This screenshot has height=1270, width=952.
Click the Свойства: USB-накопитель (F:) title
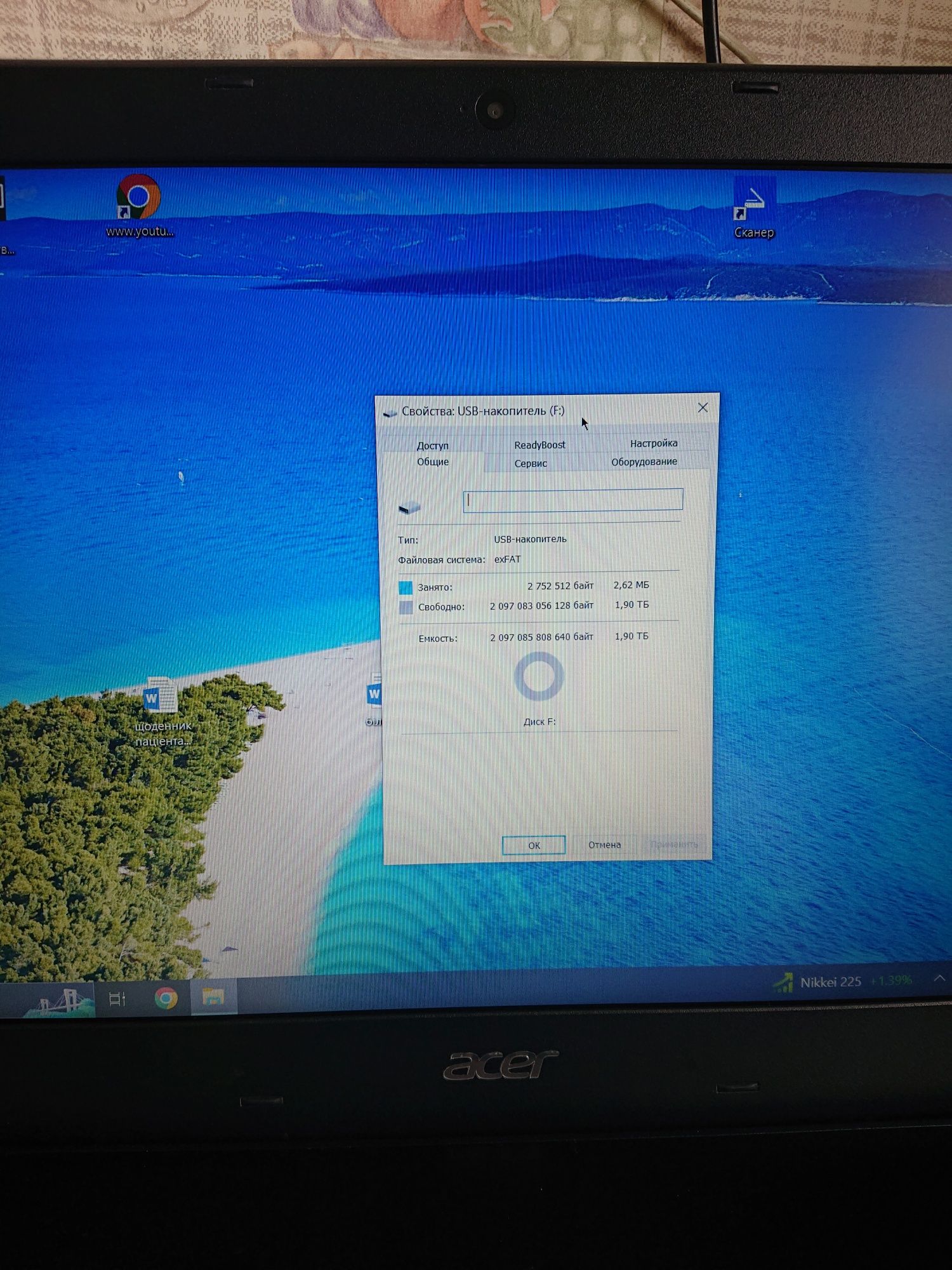point(483,411)
